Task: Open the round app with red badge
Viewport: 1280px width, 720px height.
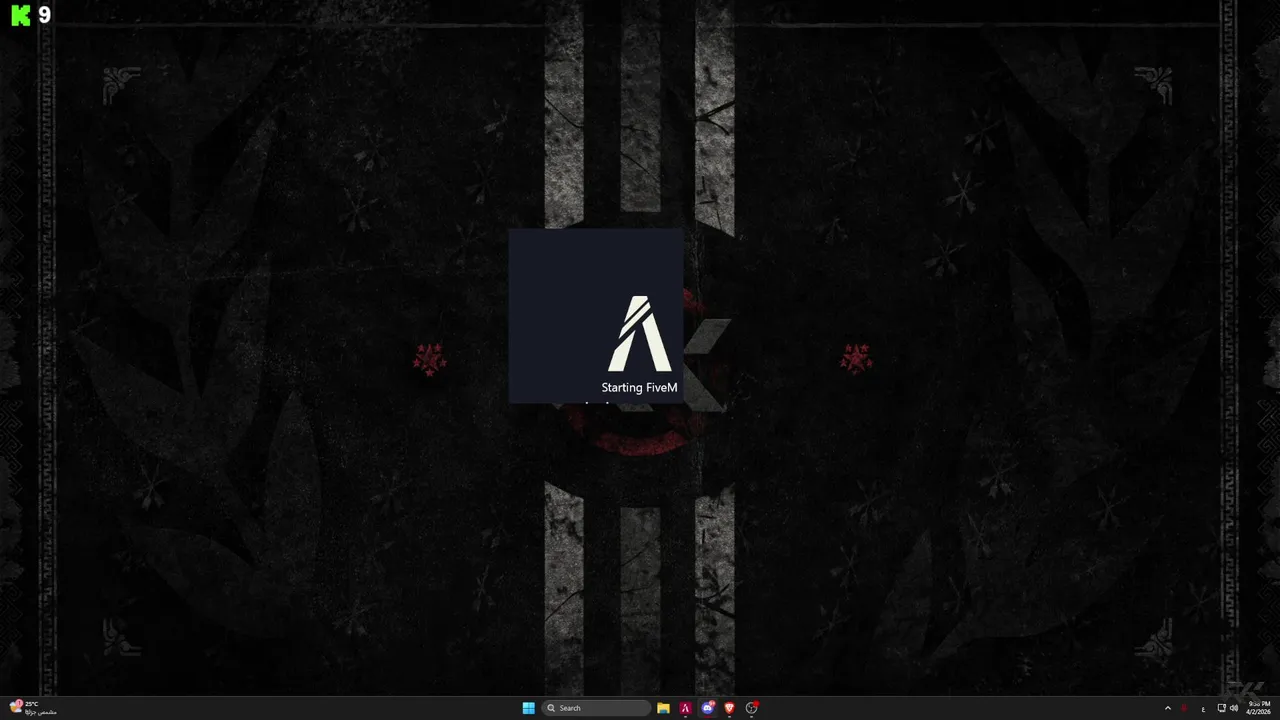Action: click(x=752, y=708)
